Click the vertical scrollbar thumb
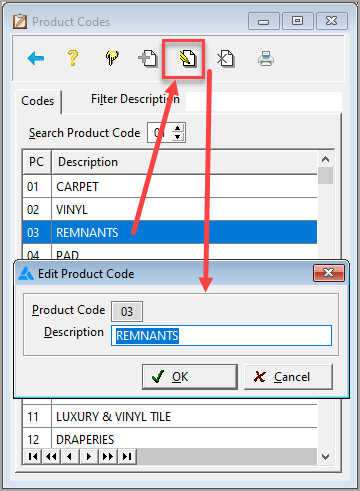Screen dimensions: 360x491 coord(326,175)
